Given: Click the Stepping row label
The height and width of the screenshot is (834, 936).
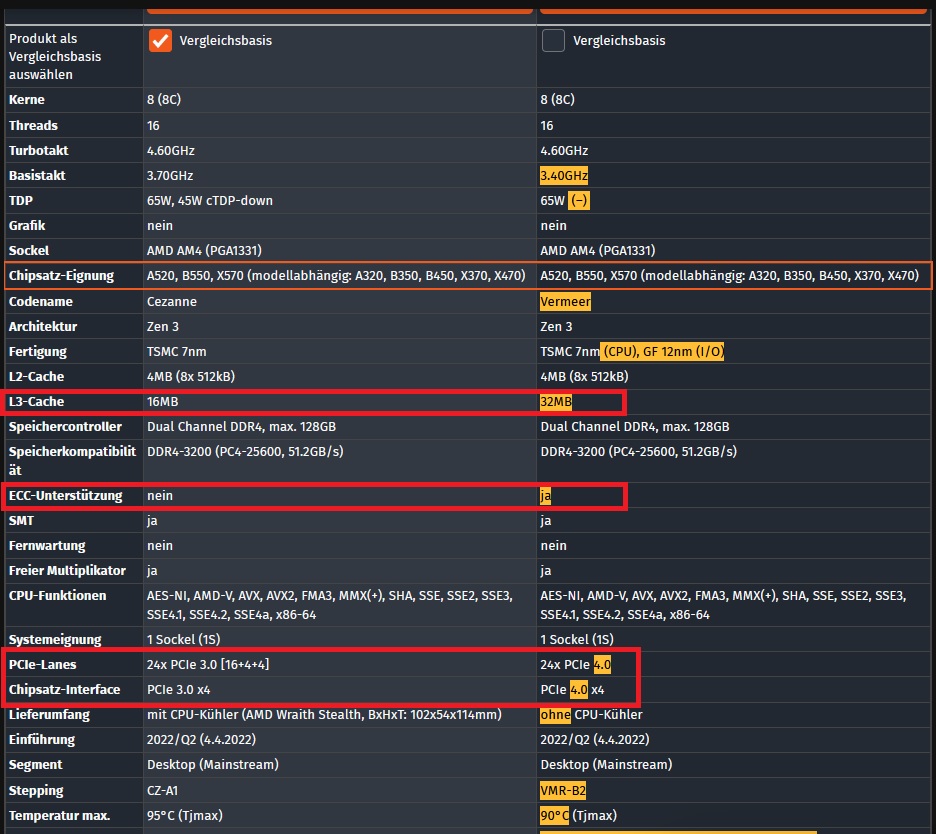Looking at the screenshot, I should coord(36,790).
